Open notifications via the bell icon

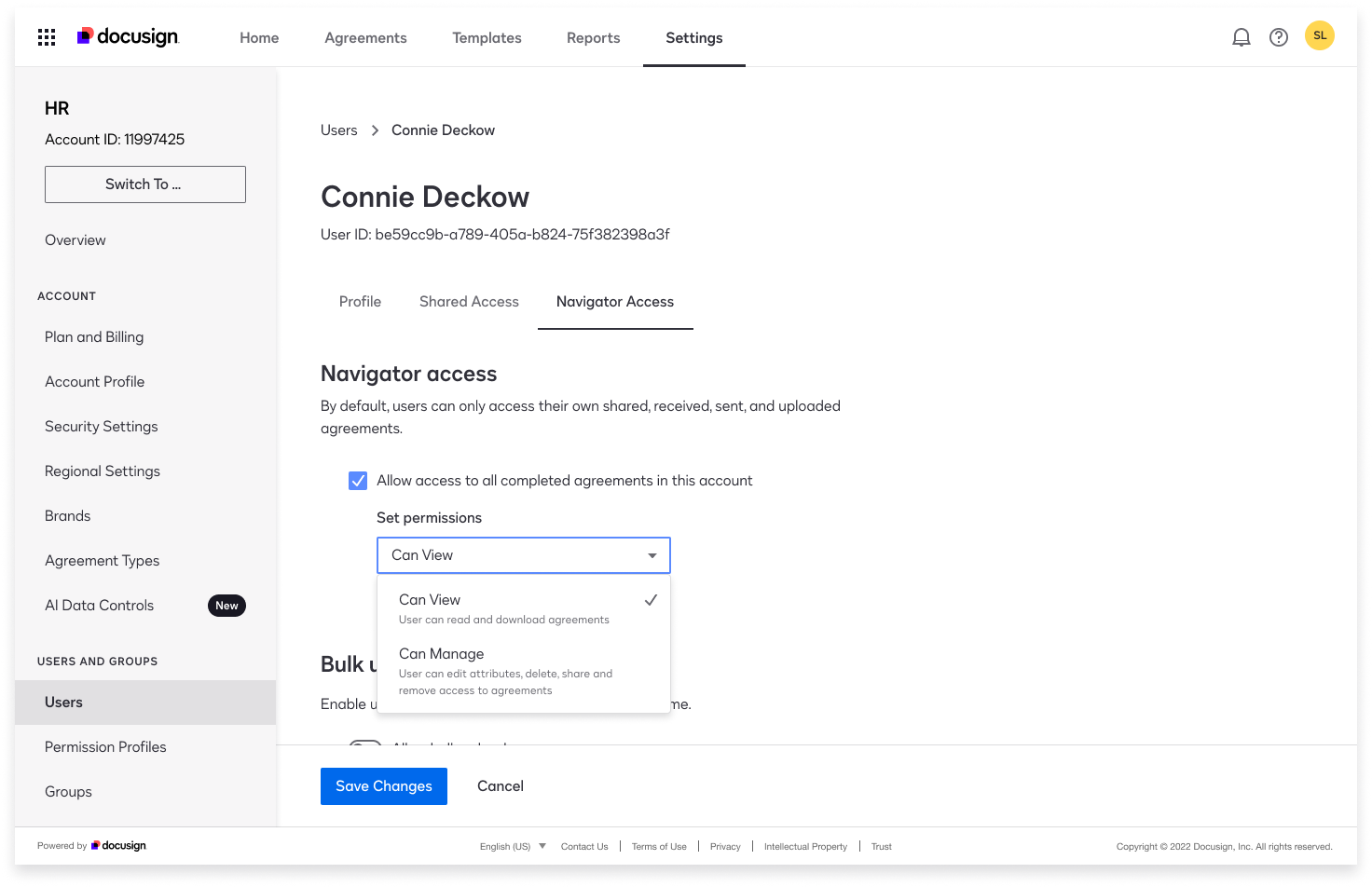(x=1241, y=36)
